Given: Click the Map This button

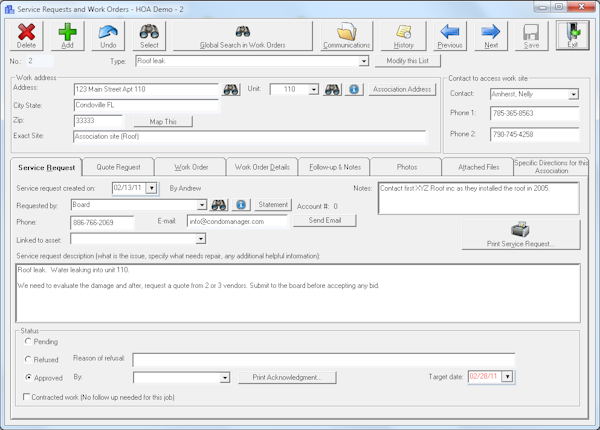Looking at the screenshot, I should [x=163, y=122].
